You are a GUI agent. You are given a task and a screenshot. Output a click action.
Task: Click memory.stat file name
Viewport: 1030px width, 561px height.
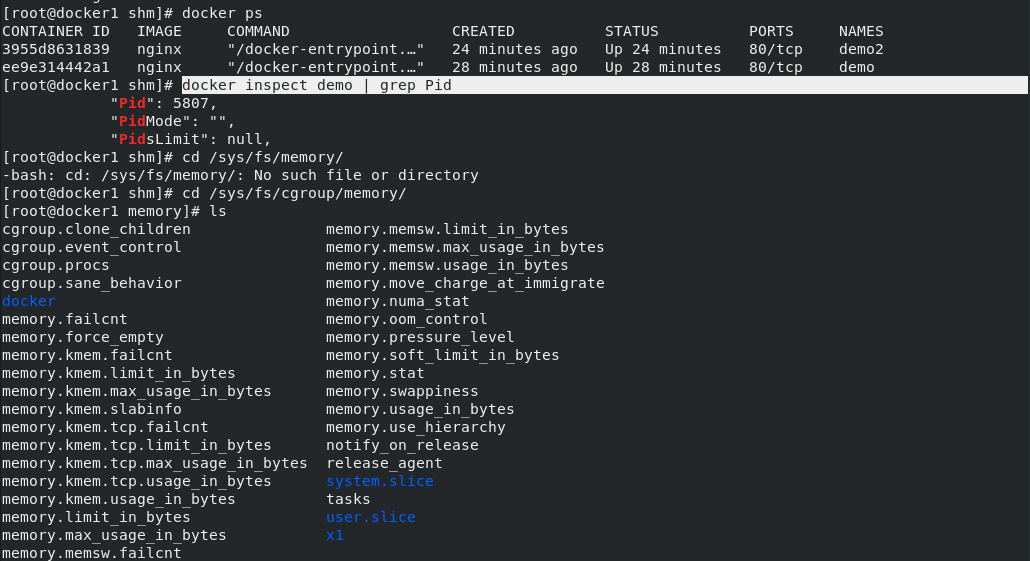pyautogui.click(x=375, y=373)
